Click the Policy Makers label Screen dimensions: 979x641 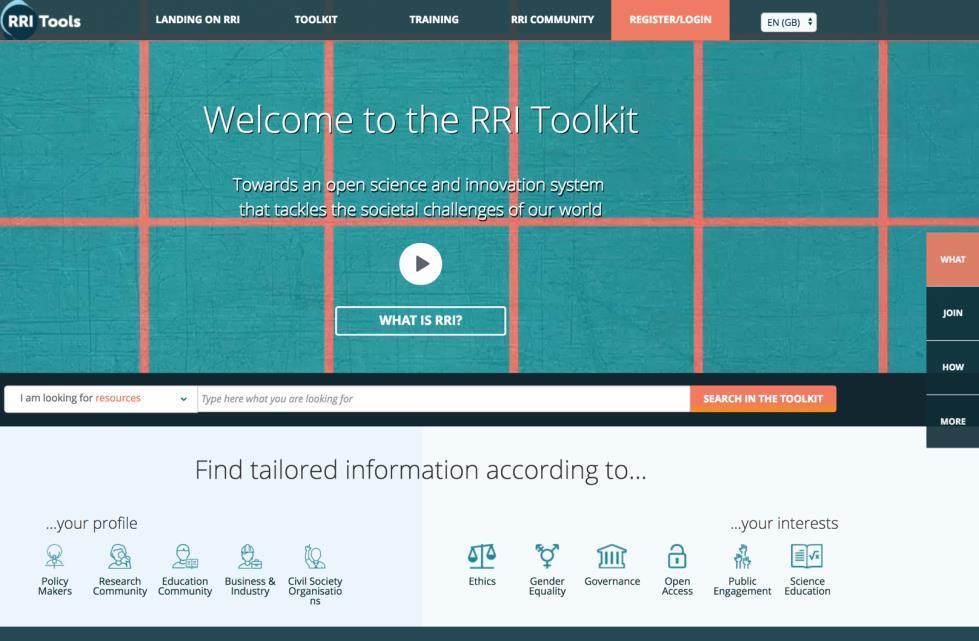pyautogui.click(x=55, y=586)
